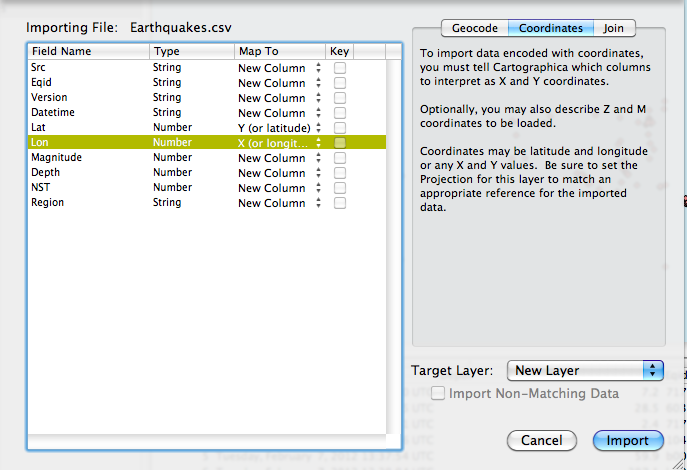The width and height of the screenshot is (687, 470).
Task: Open Map To stepper for Datetime
Action: click(319, 113)
